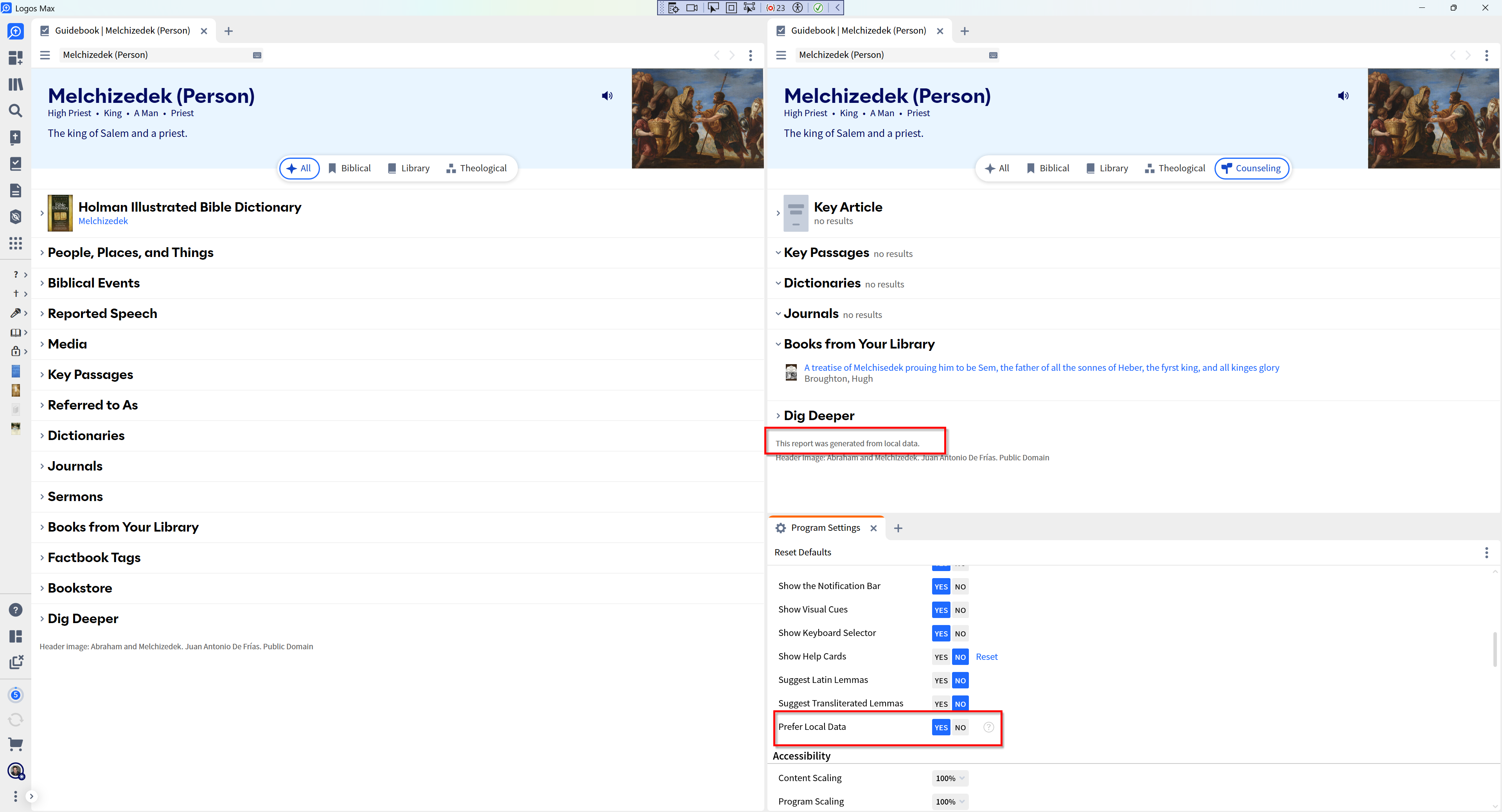Click the Prefer Local Data help icon
Viewport: 1502px width, 812px height.
point(988,727)
